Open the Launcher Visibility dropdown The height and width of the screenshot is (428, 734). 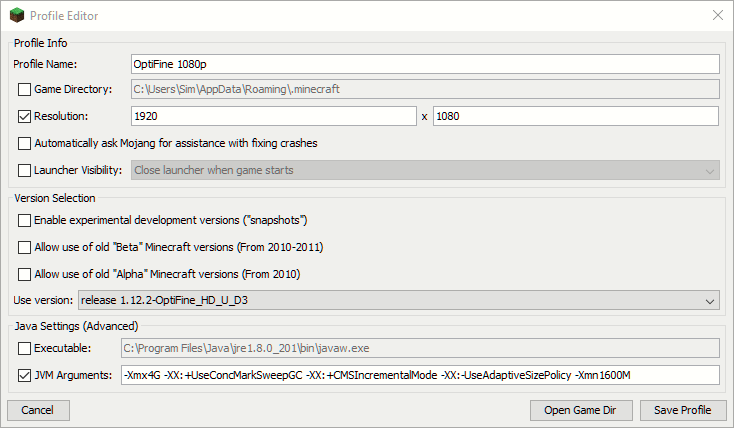425,170
